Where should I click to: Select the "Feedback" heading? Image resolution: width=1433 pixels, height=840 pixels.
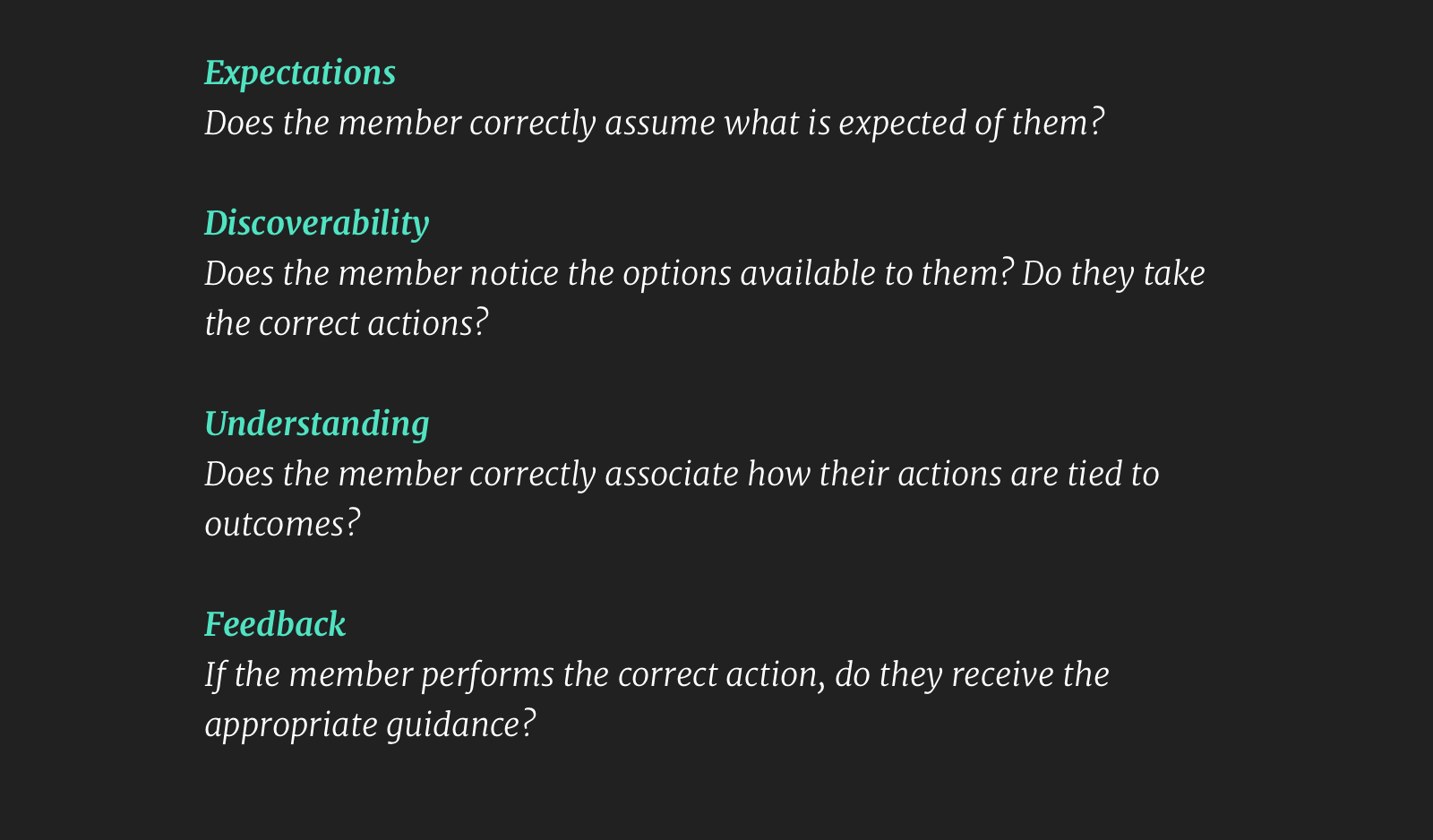pos(275,624)
